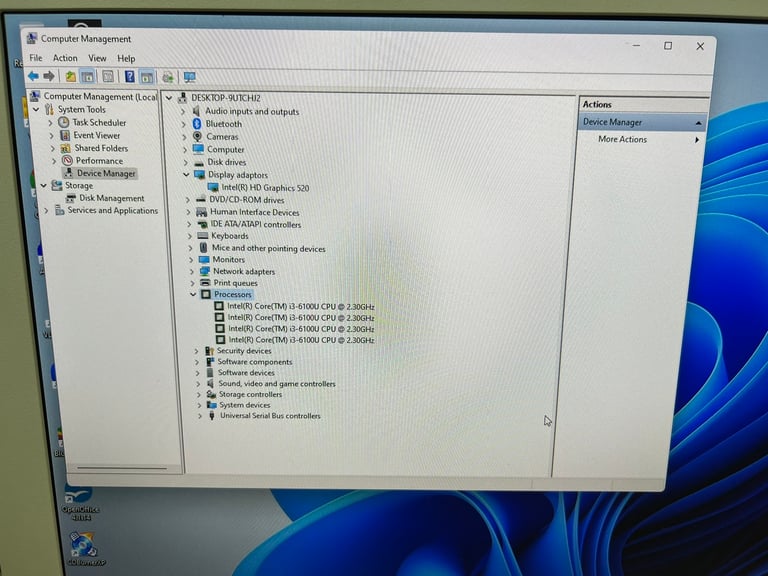Select the first i3-6100U processor entry
Viewport: 768px width, 576px height.
click(301, 307)
